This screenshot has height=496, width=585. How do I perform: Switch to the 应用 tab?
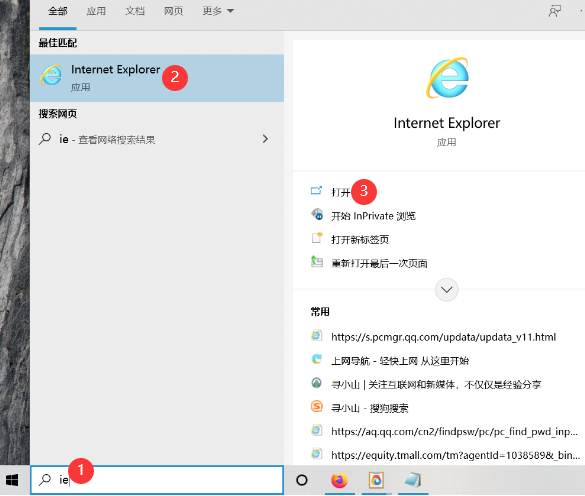[96, 11]
